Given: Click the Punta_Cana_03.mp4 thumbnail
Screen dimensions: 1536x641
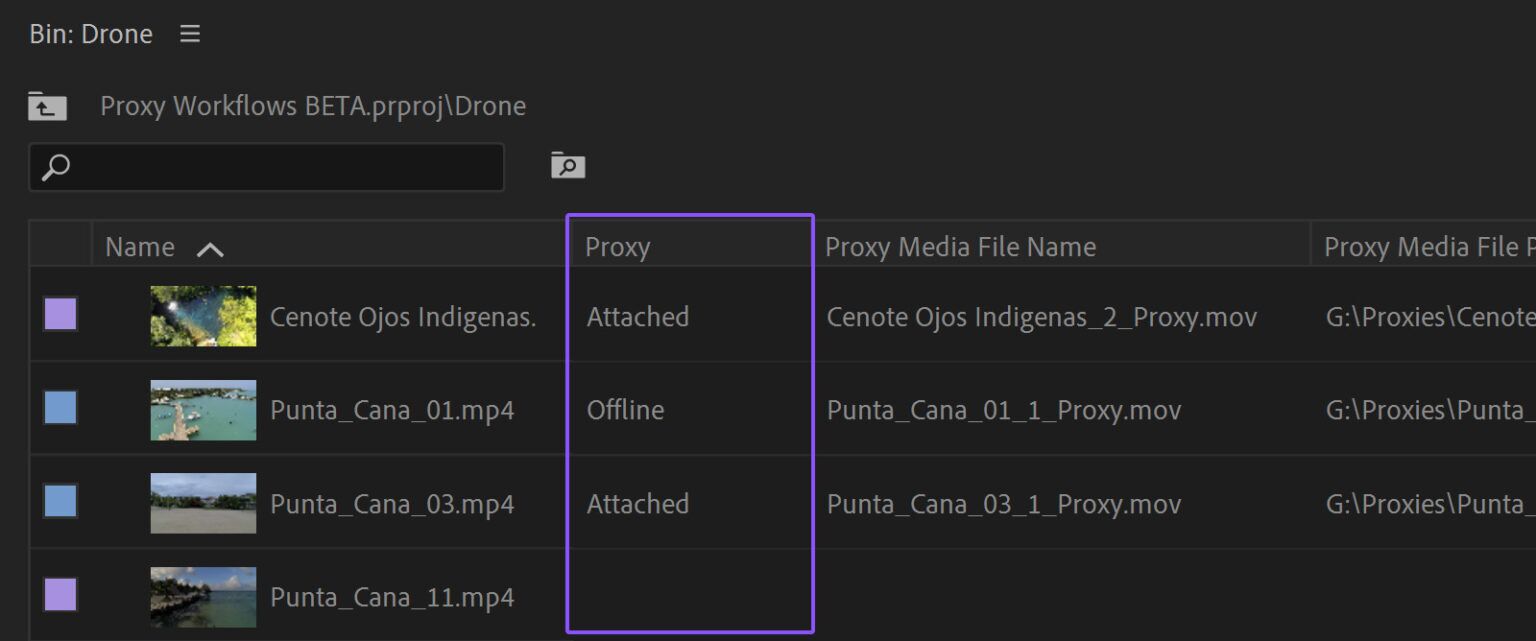Looking at the screenshot, I should pos(203,502).
